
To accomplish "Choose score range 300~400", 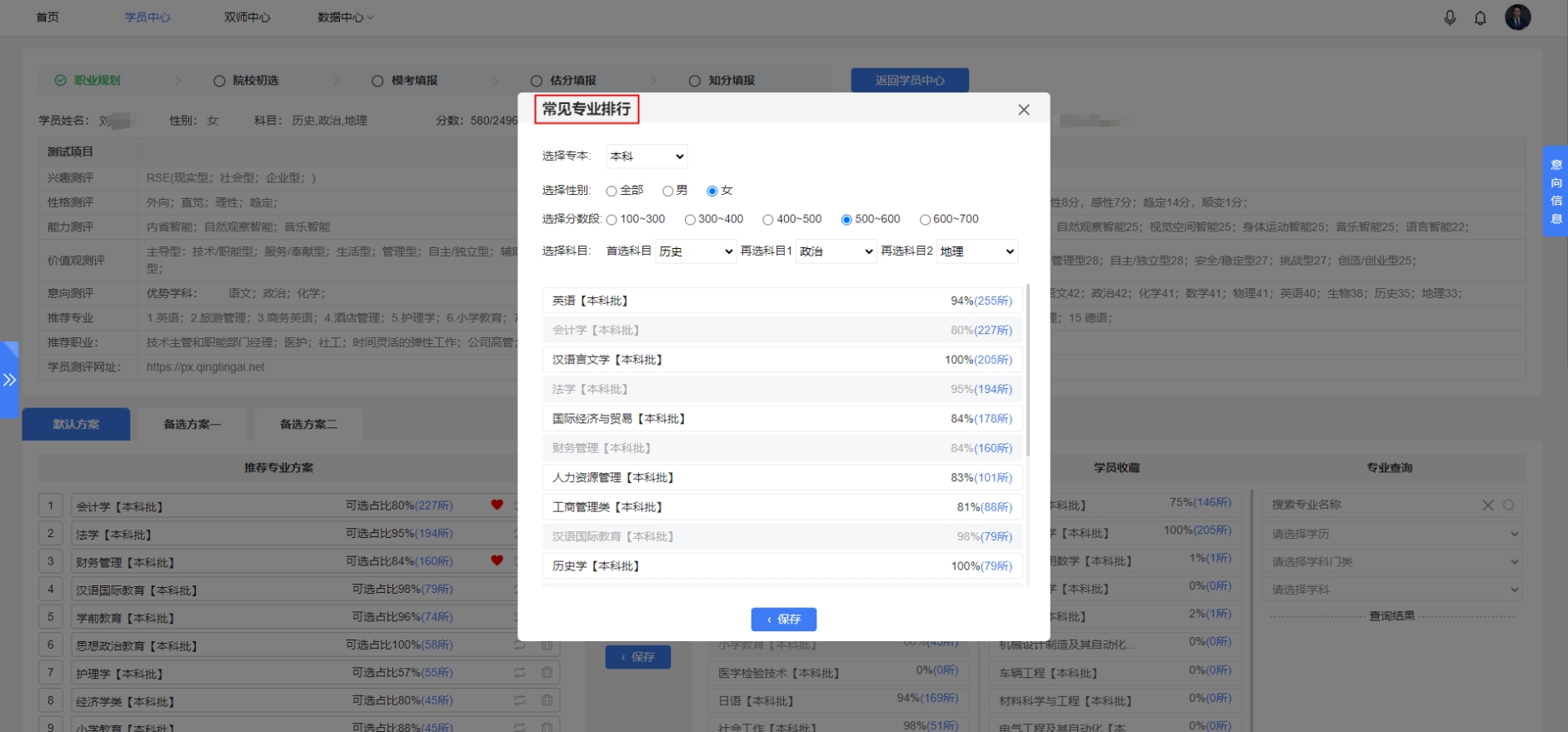I will coord(690,220).
